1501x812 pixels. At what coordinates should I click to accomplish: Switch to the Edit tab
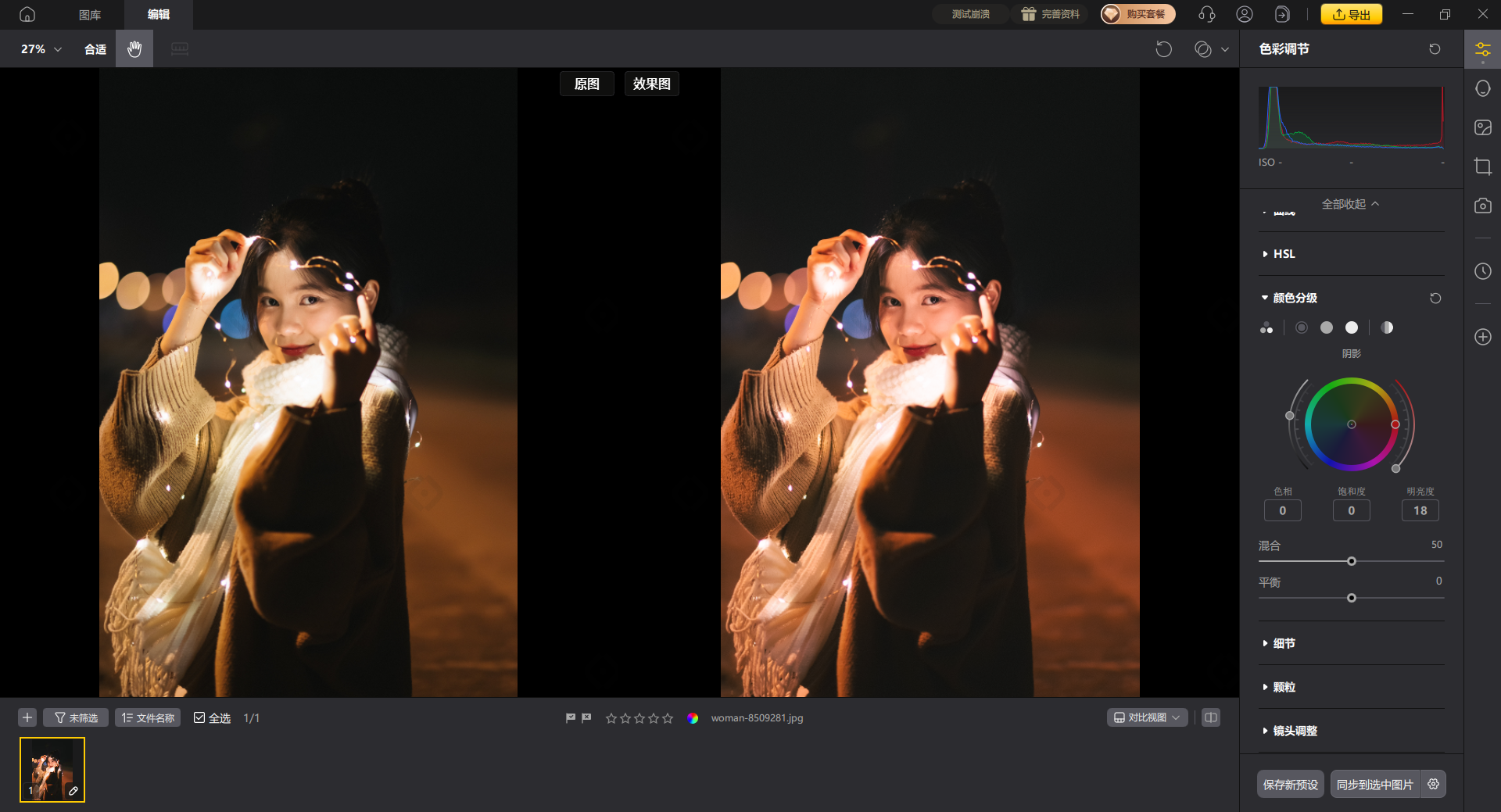pyautogui.click(x=159, y=14)
